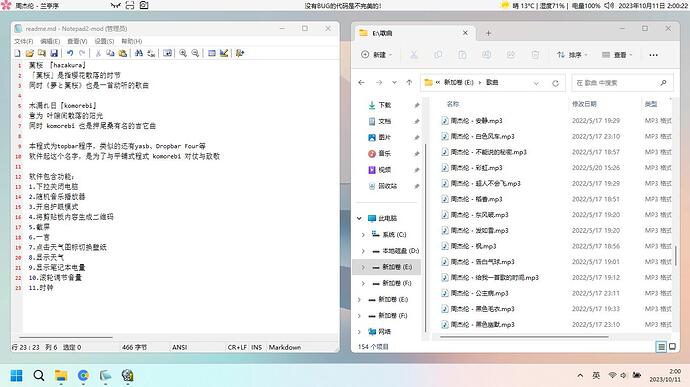Screen dimensions: 690x387
Task: Switch to large icons view toggle at Explorer bottom
Action: [672, 347]
